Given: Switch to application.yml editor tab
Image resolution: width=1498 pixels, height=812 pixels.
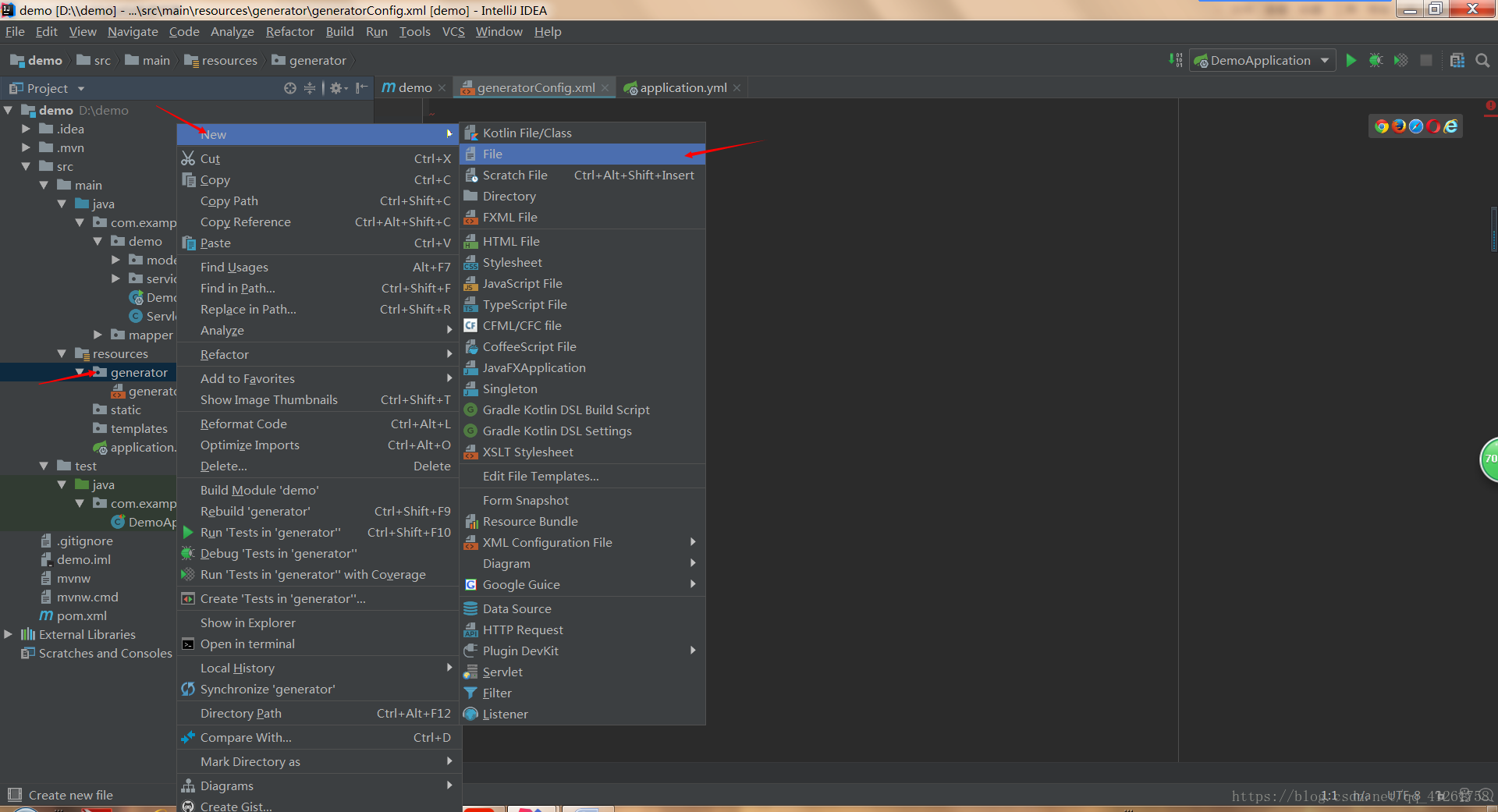Looking at the screenshot, I should (x=683, y=88).
